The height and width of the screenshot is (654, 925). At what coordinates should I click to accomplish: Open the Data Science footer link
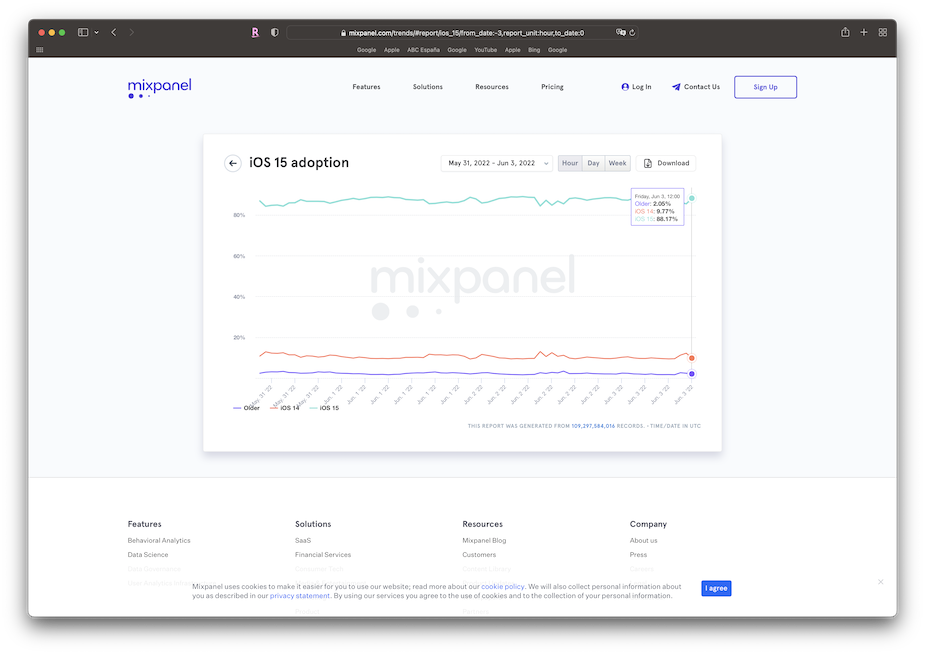click(x=147, y=555)
